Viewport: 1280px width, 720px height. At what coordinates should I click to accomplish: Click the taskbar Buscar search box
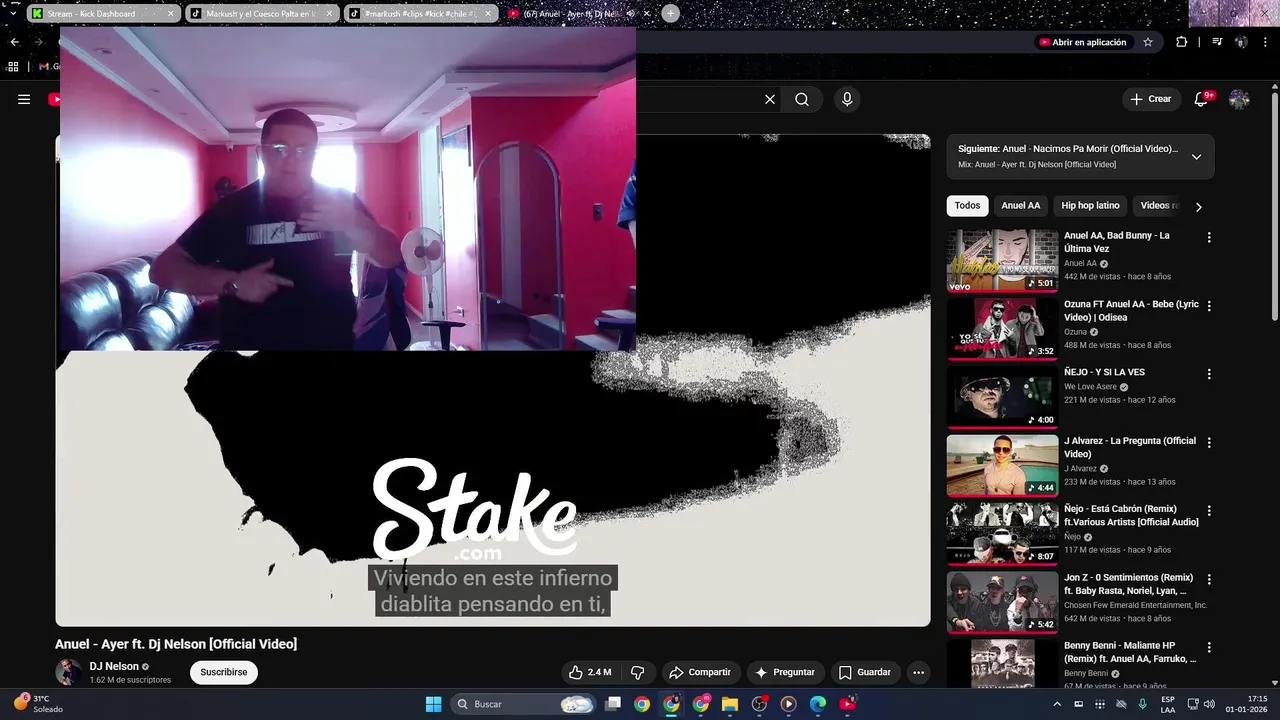pos(524,704)
